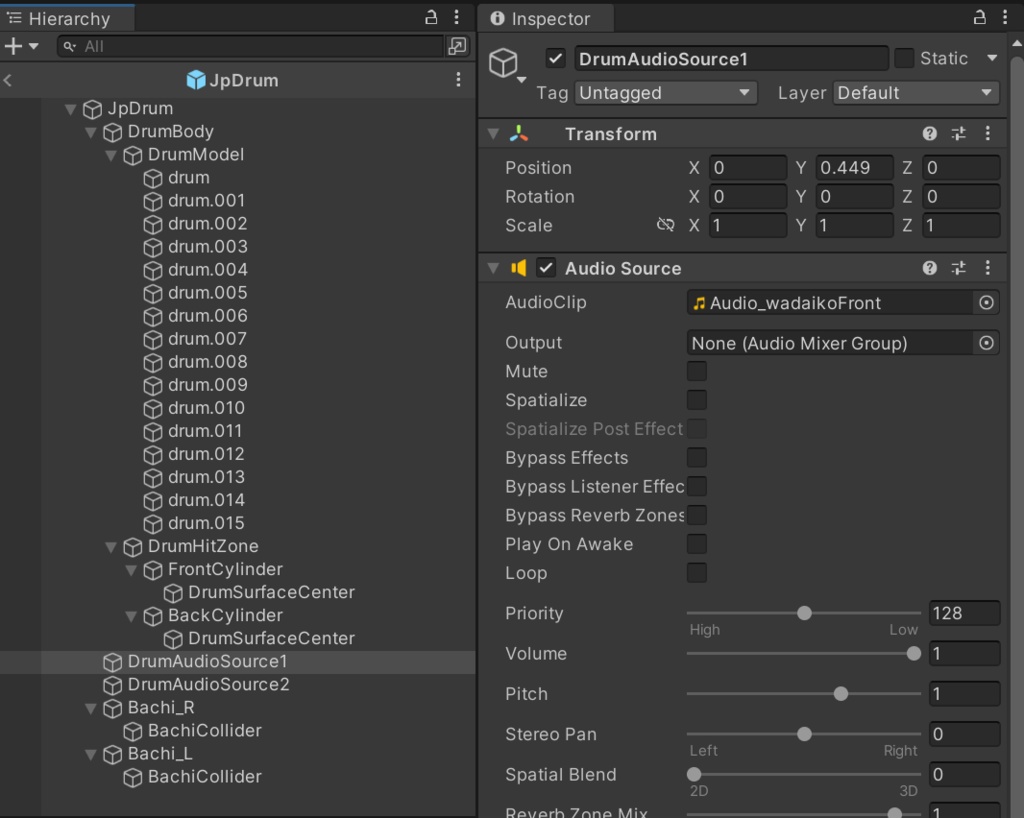Open the Hierarchy search-in-scene icon
This screenshot has height=818, width=1024.
(457, 46)
